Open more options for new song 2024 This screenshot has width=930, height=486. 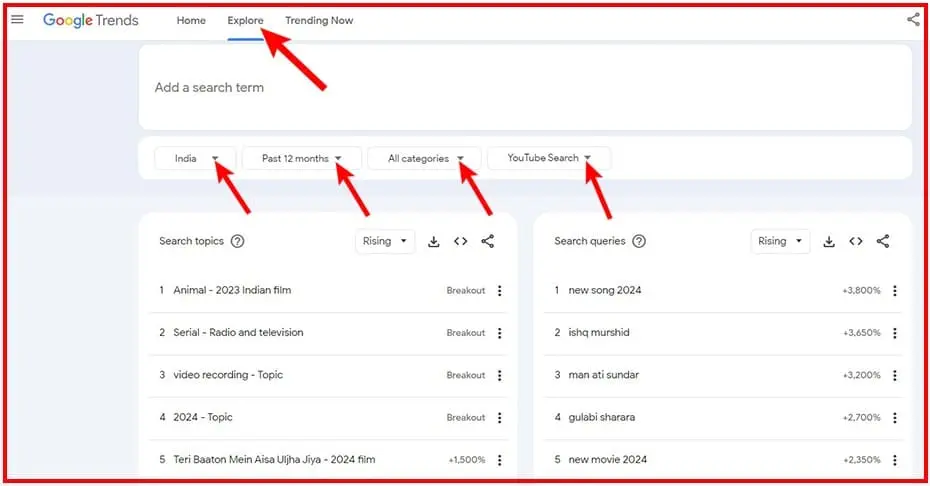point(894,290)
